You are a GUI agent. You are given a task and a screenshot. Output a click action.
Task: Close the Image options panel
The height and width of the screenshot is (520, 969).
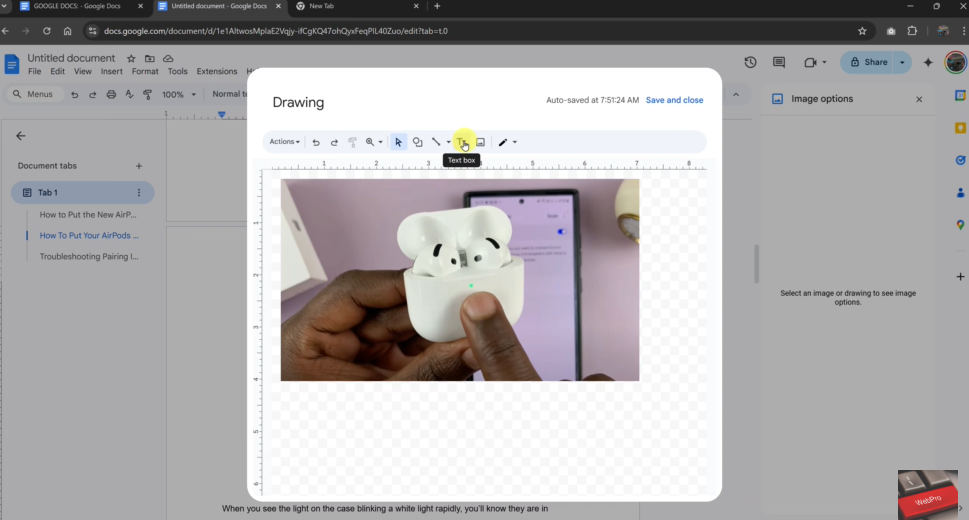pyautogui.click(x=919, y=99)
